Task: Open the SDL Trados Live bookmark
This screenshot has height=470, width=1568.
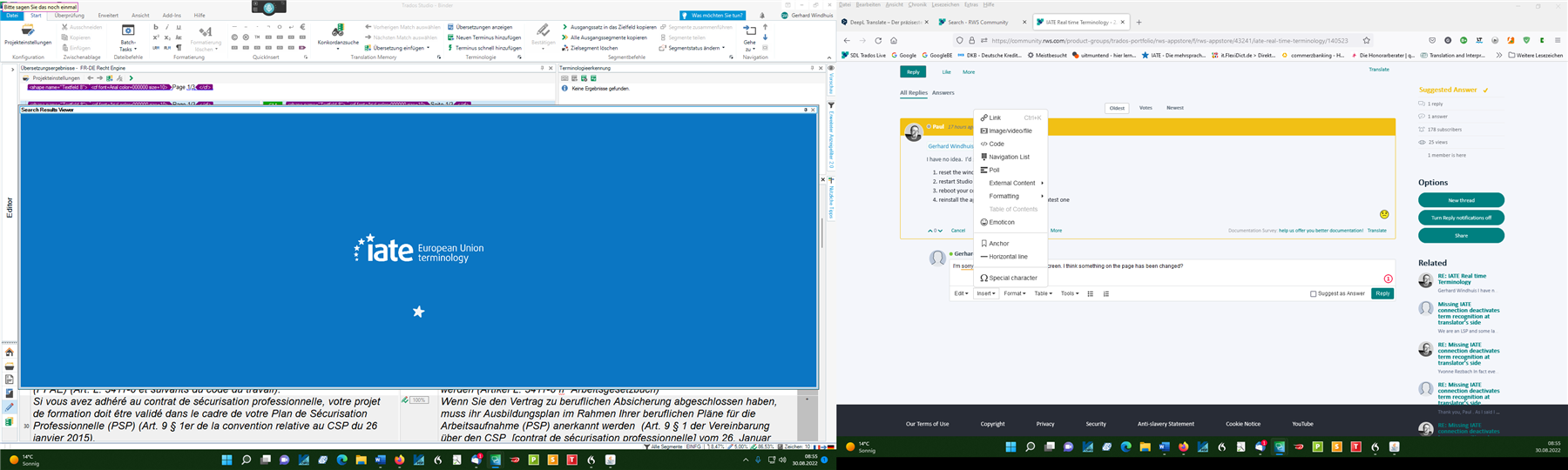Action: click(863, 55)
